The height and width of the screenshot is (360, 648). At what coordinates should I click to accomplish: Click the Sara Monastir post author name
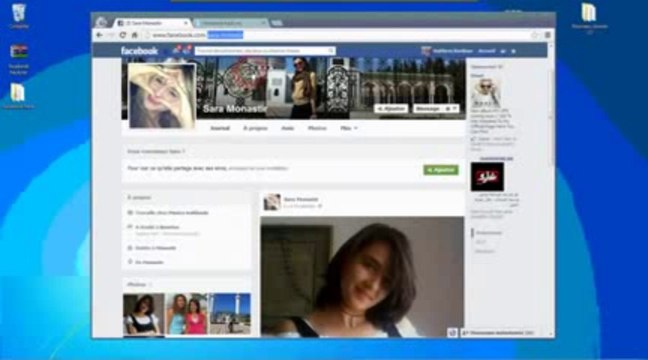click(x=301, y=199)
